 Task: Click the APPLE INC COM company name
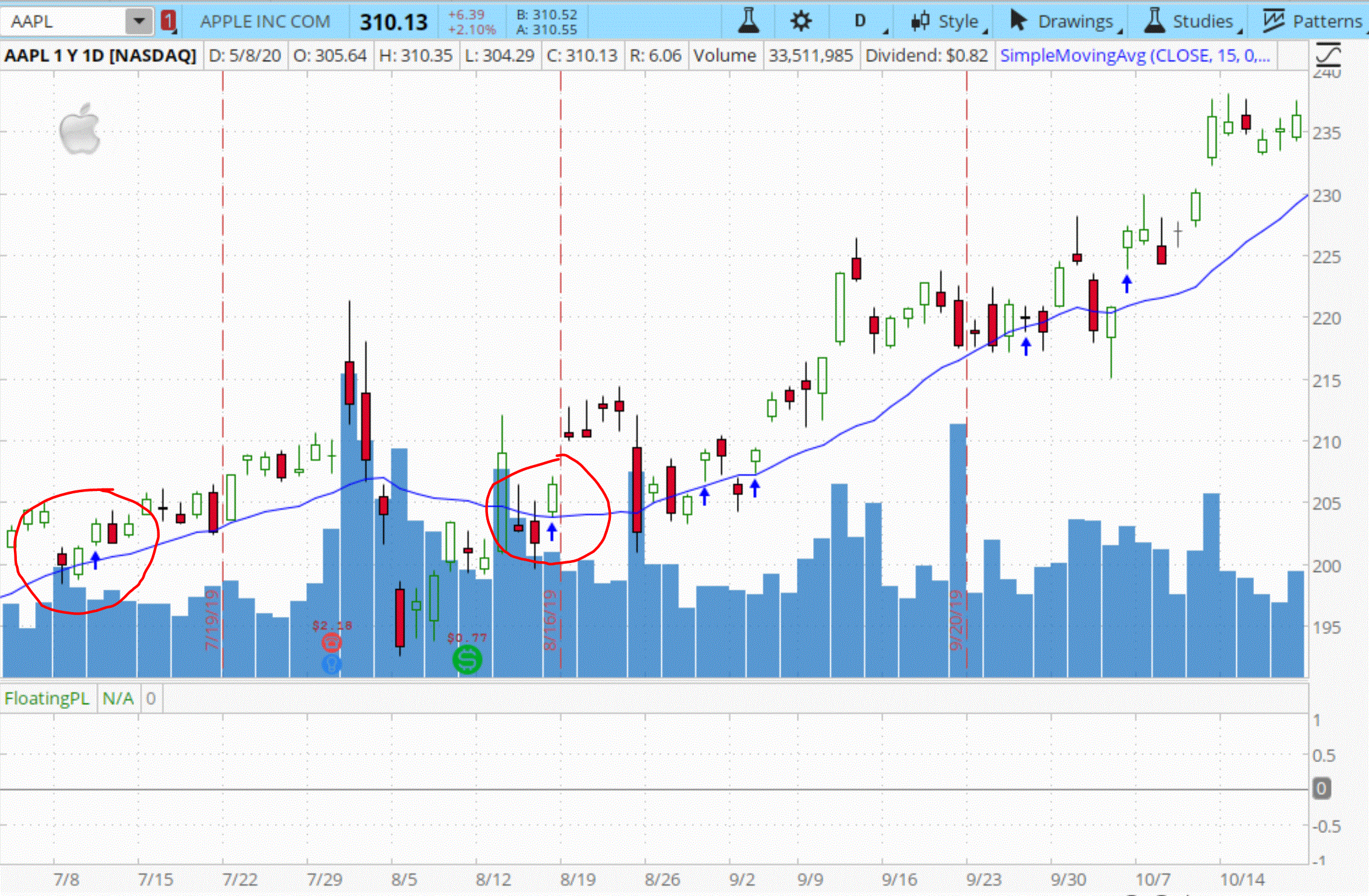(x=265, y=22)
